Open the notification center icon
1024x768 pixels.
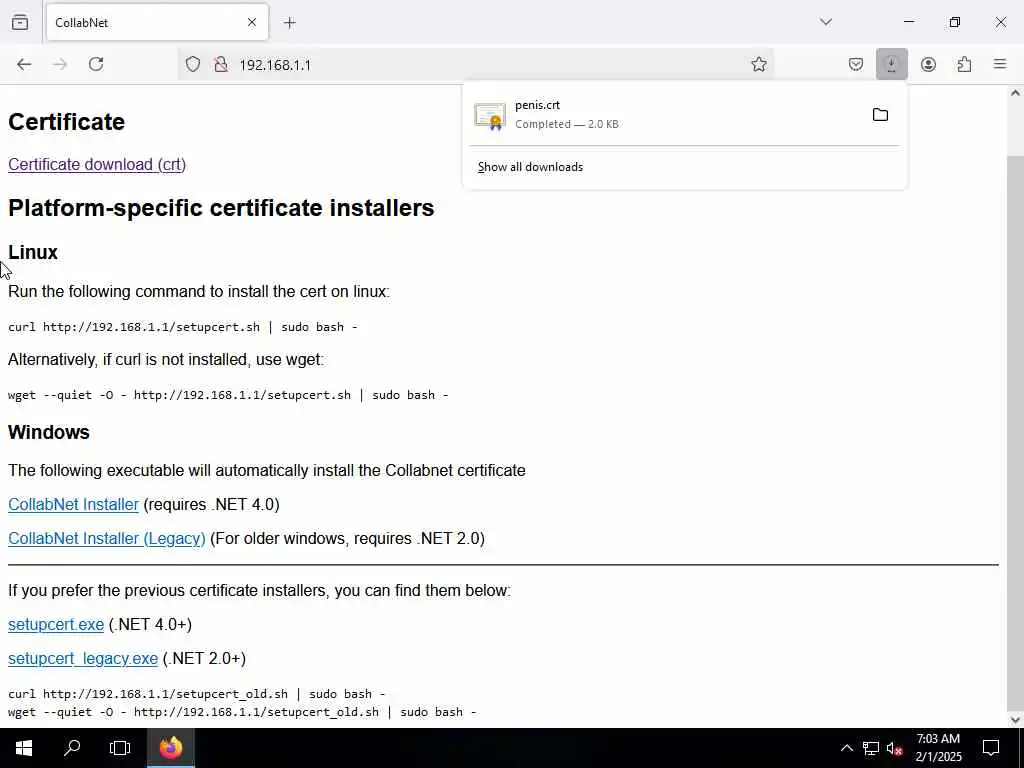pyautogui.click(x=991, y=748)
